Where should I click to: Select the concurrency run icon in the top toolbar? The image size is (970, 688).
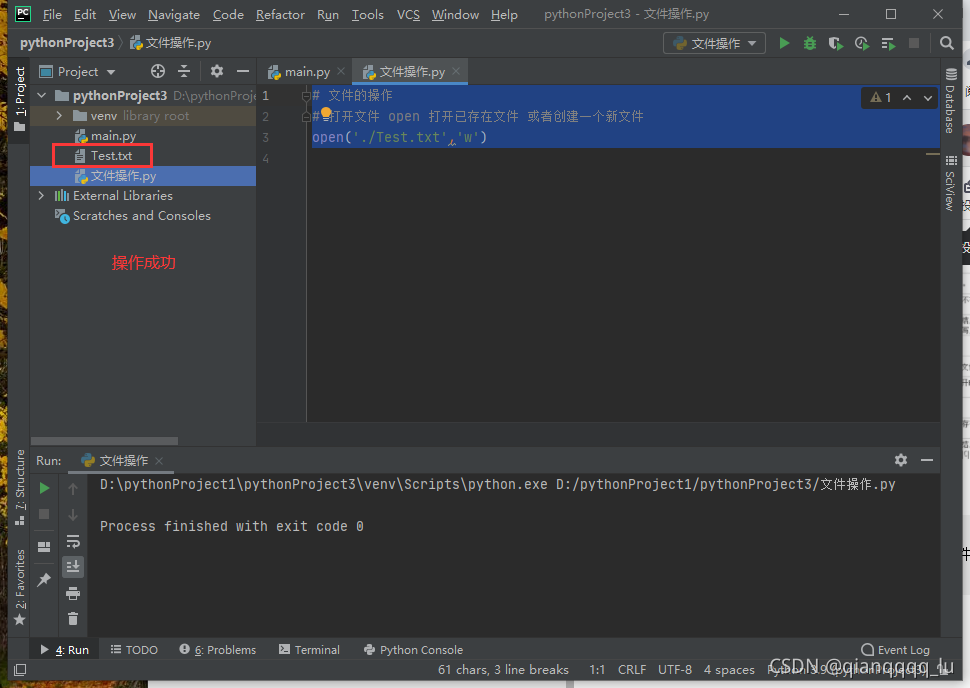[x=888, y=43]
